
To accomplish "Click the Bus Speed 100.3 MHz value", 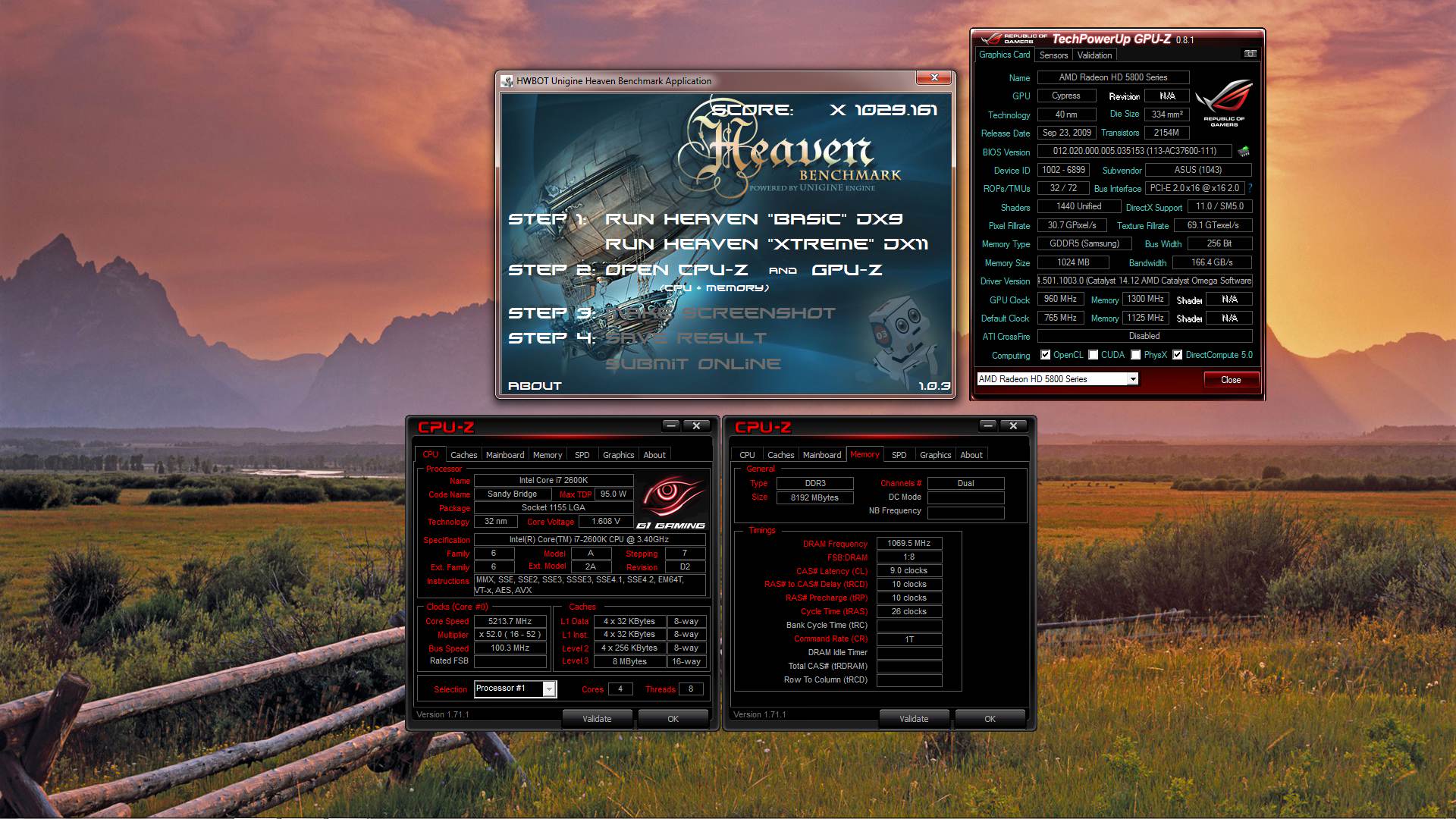I will (x=510, y=648).
